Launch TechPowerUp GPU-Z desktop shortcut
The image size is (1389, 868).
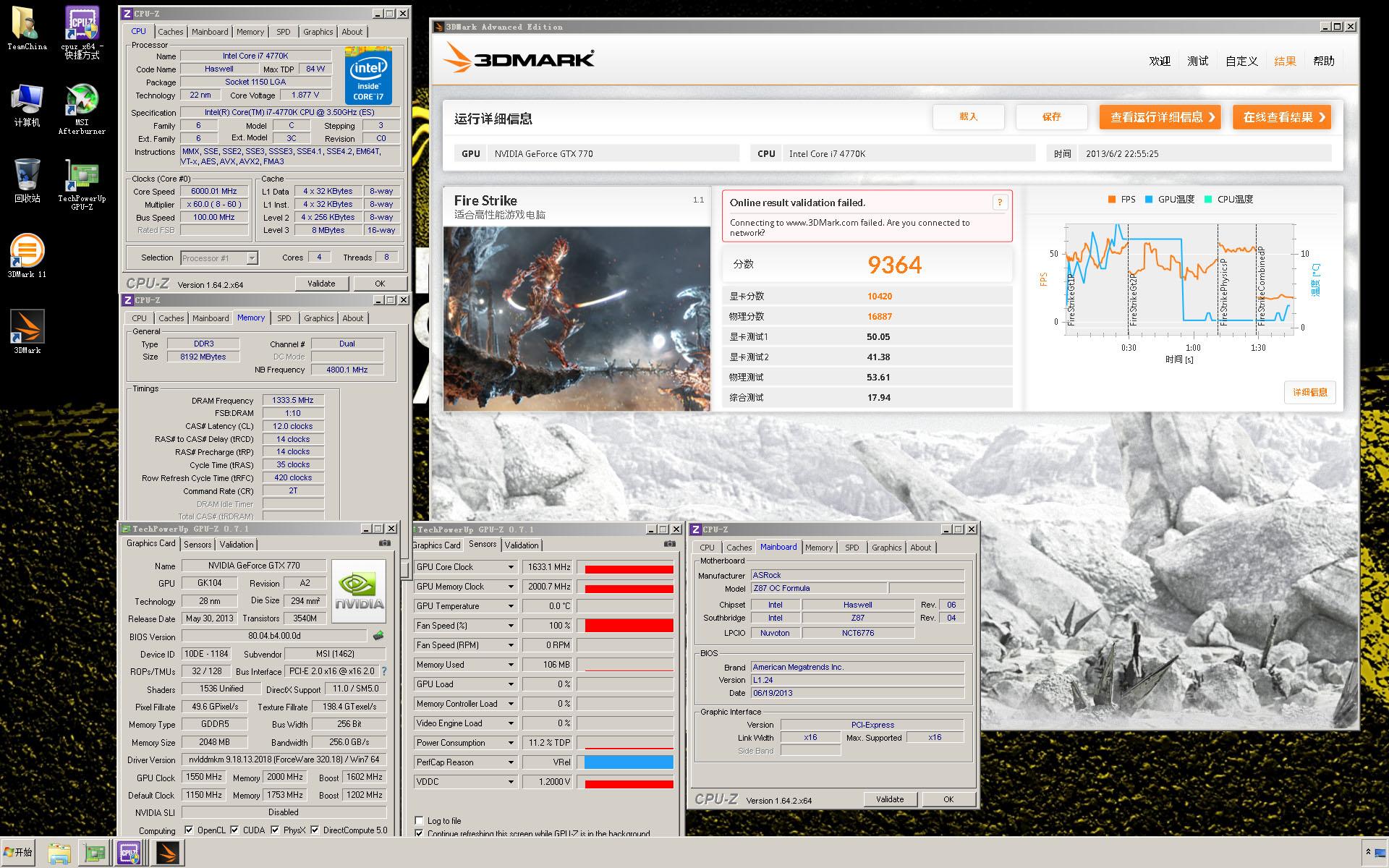pyautogui.click(x=82, y=185)
